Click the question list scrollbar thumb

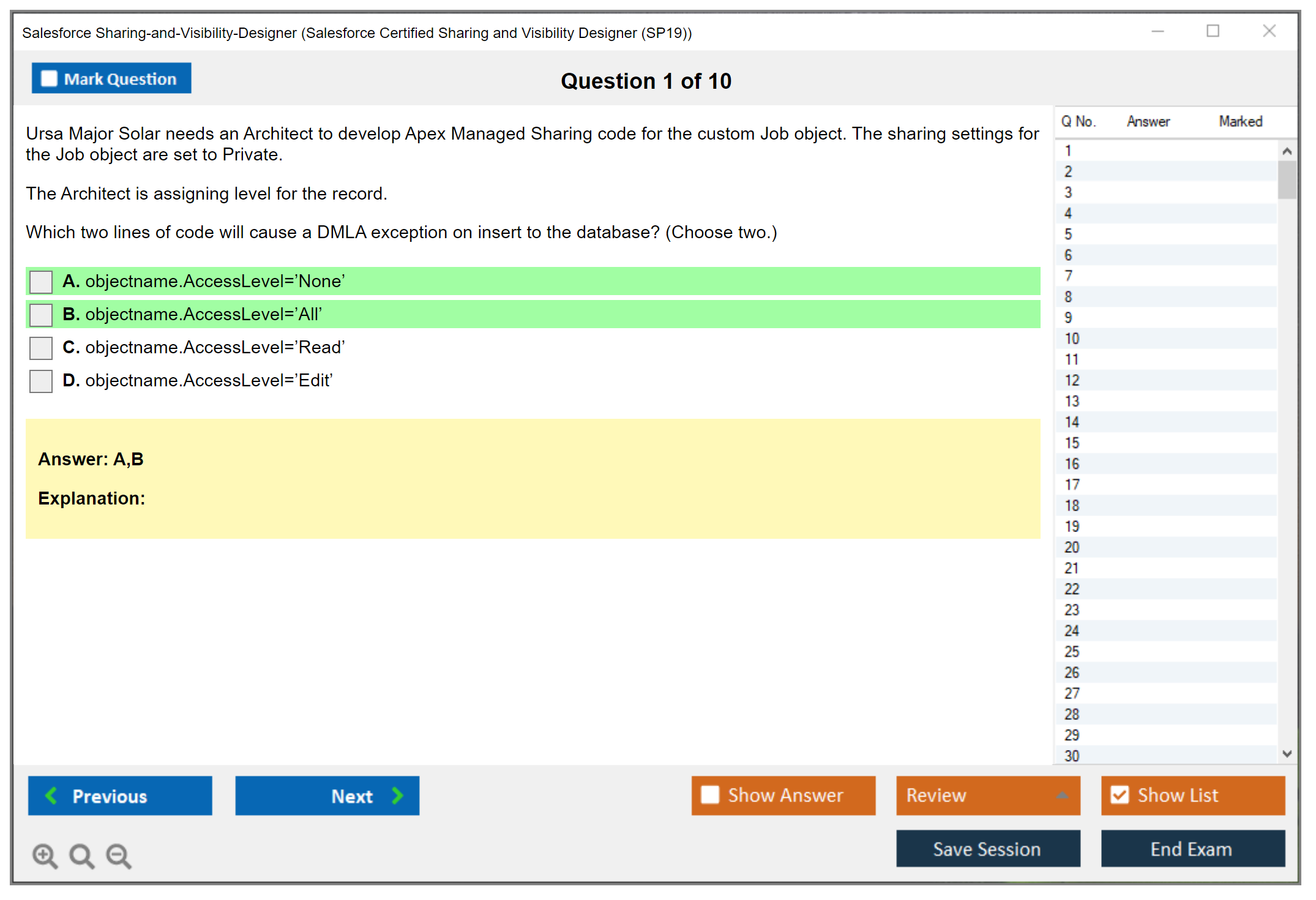coord(1287,179)
